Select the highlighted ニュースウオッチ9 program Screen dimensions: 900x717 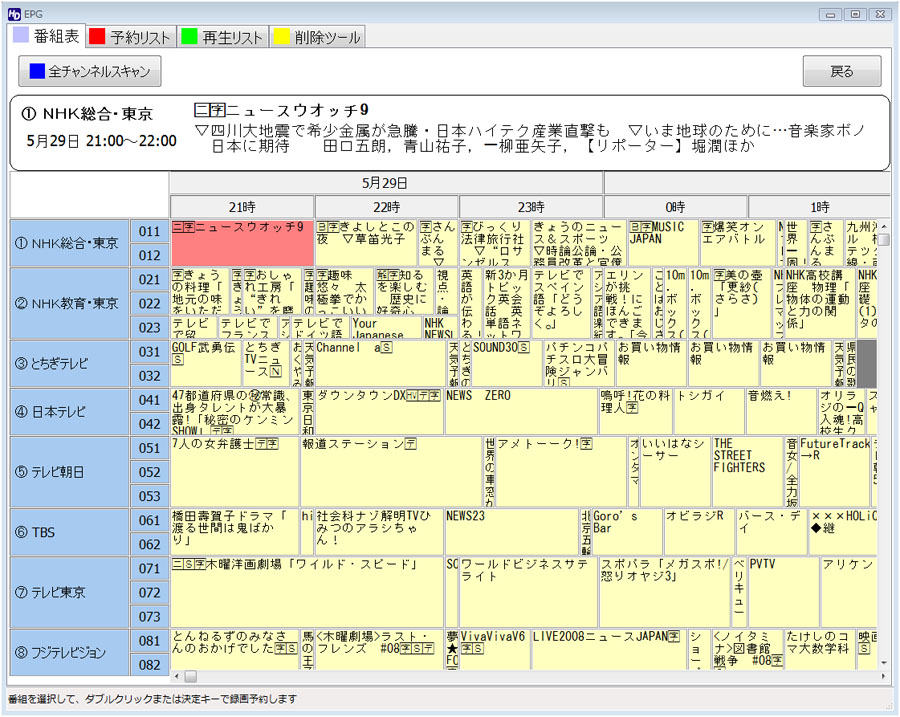click(x=242, y=243)
